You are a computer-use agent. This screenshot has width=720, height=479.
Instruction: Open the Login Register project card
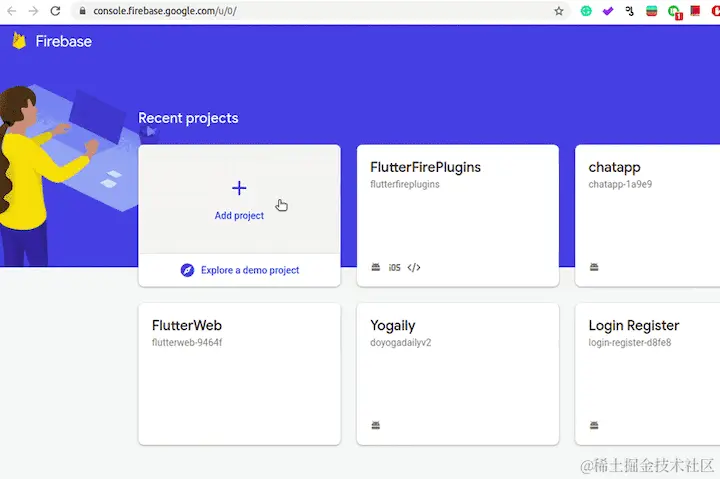tap(647, 374)
